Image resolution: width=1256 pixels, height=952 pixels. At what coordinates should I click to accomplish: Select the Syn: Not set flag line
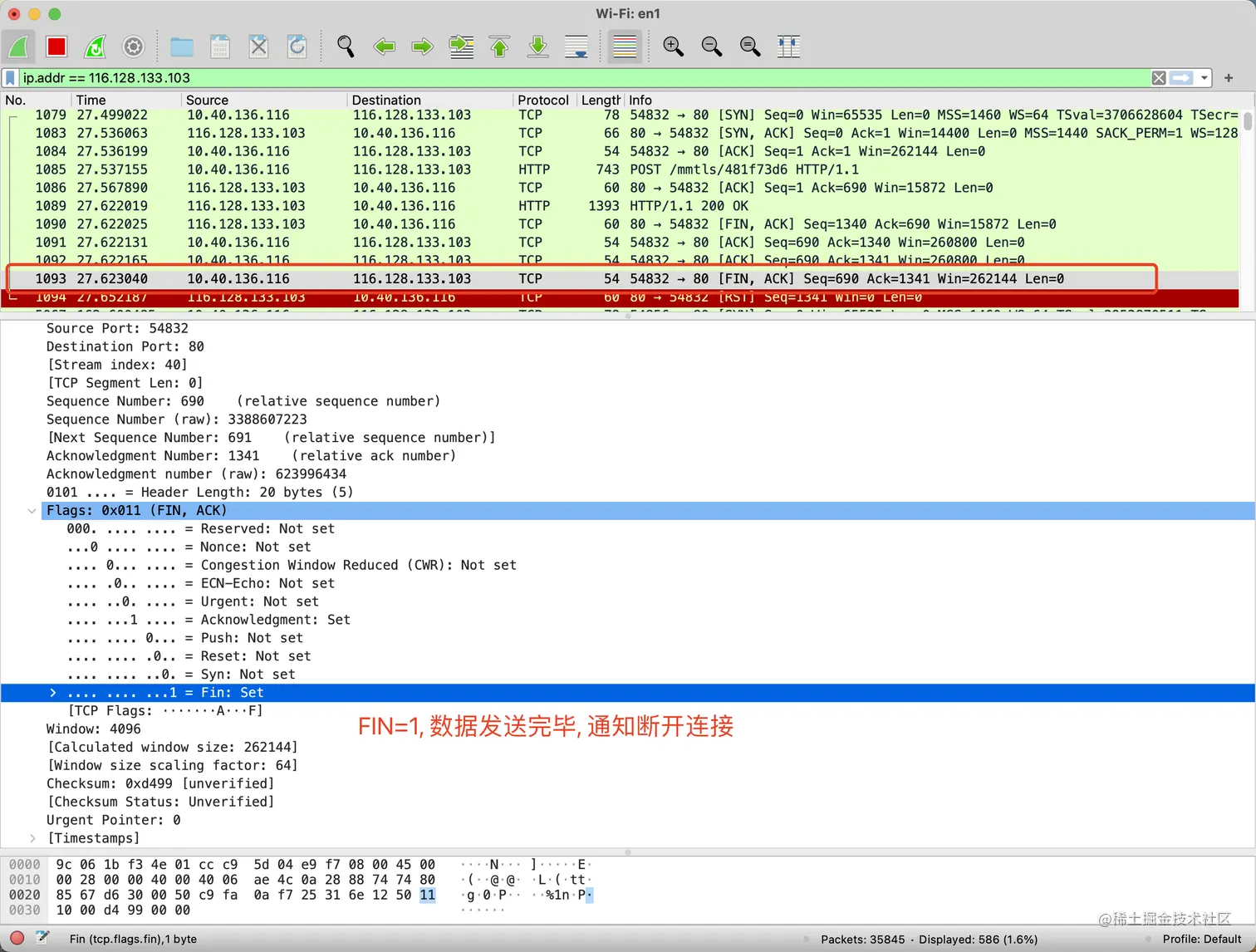(x=181, y=675)
